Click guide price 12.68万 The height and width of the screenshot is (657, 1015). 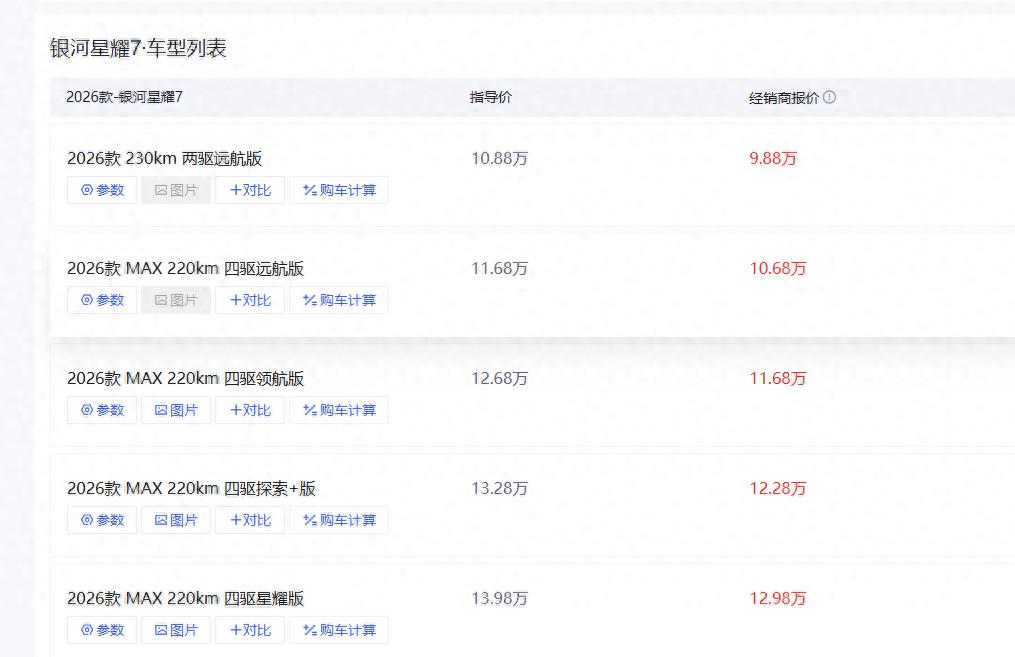pos(499,379)
